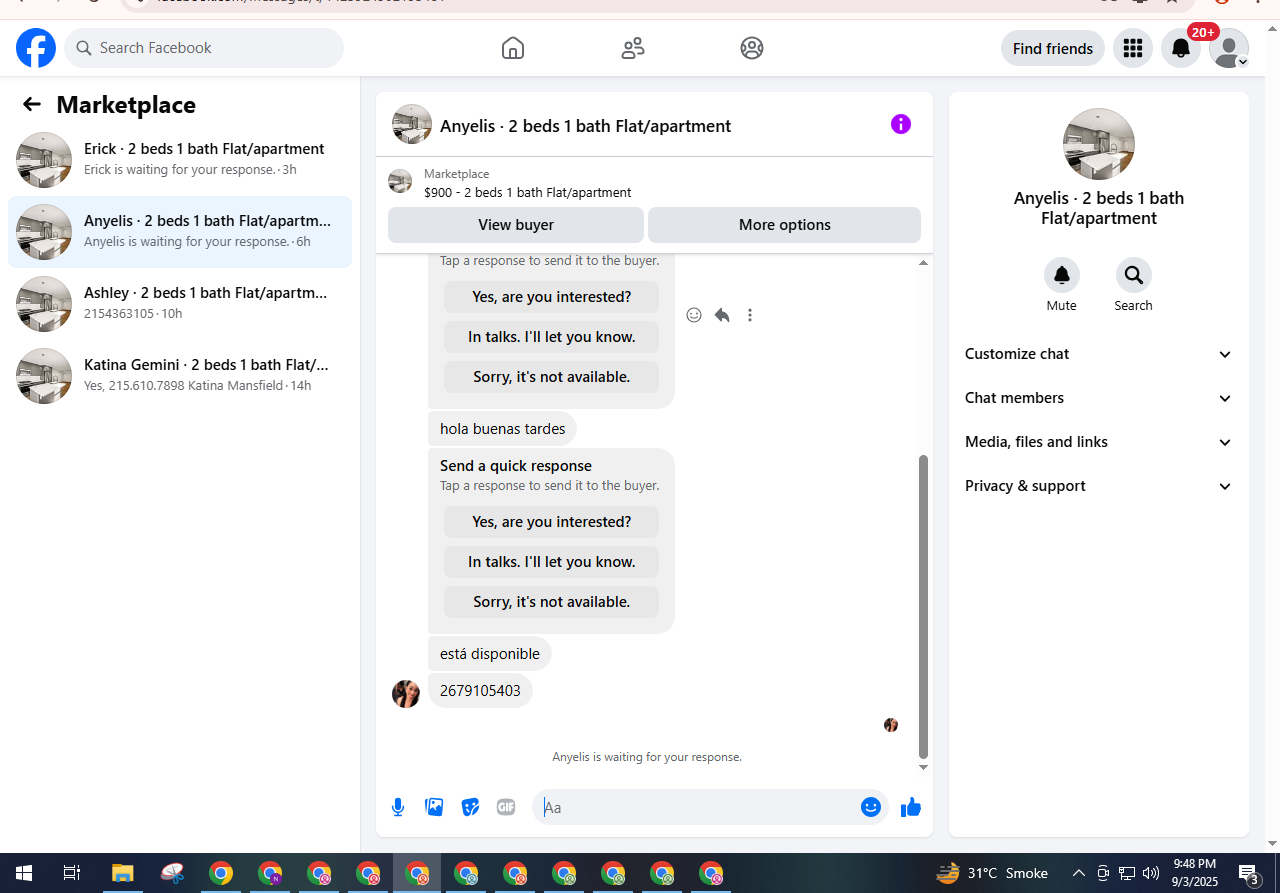Open the Katina Gemini conversation

[180, 376]
